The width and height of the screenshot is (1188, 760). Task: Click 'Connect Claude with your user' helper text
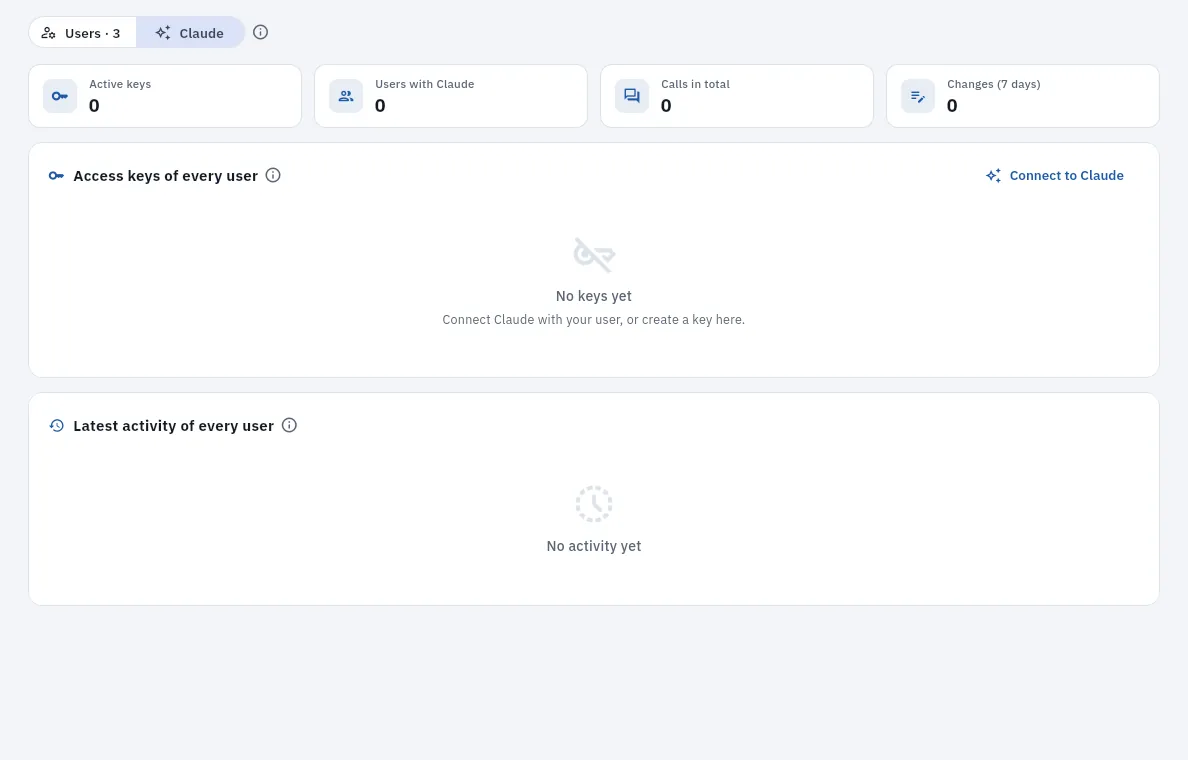coord(594,320)
